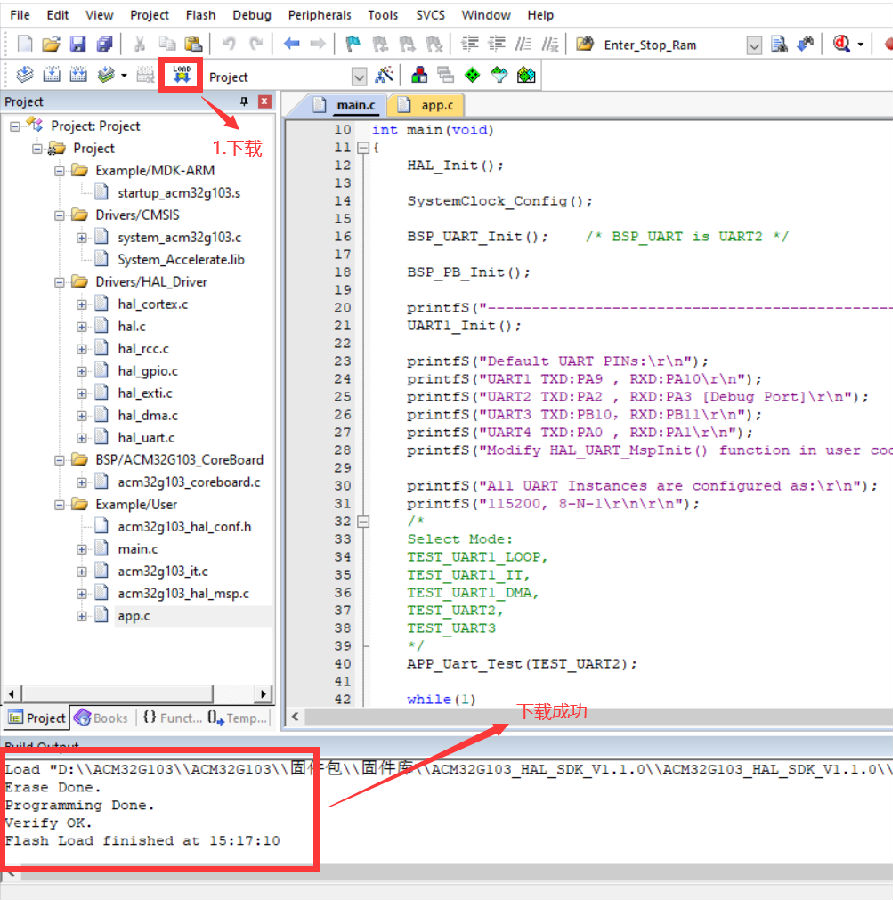
Task: Collapse the main function code fold
Action: pyautogui.click(x=362, y=148)
